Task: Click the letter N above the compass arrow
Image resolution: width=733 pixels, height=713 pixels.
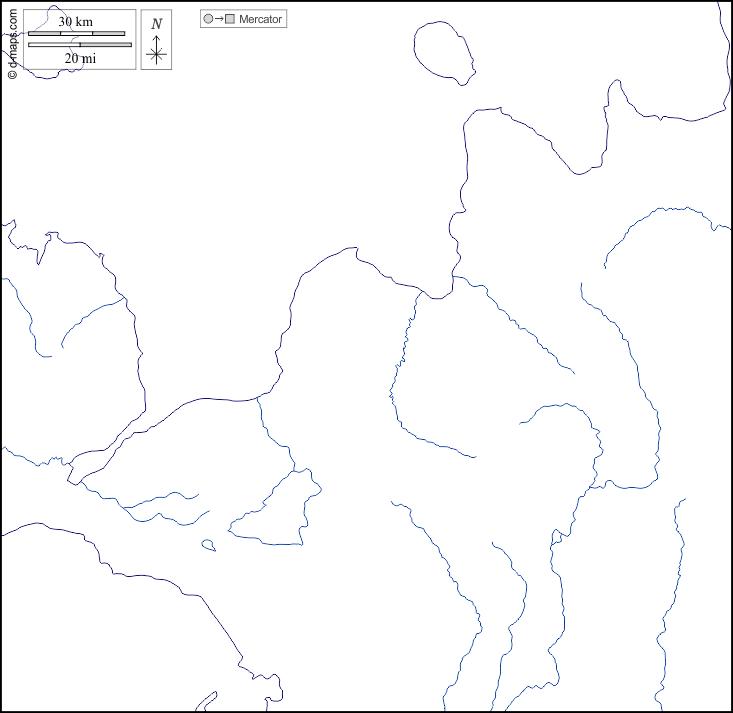Action: point(156,24)
